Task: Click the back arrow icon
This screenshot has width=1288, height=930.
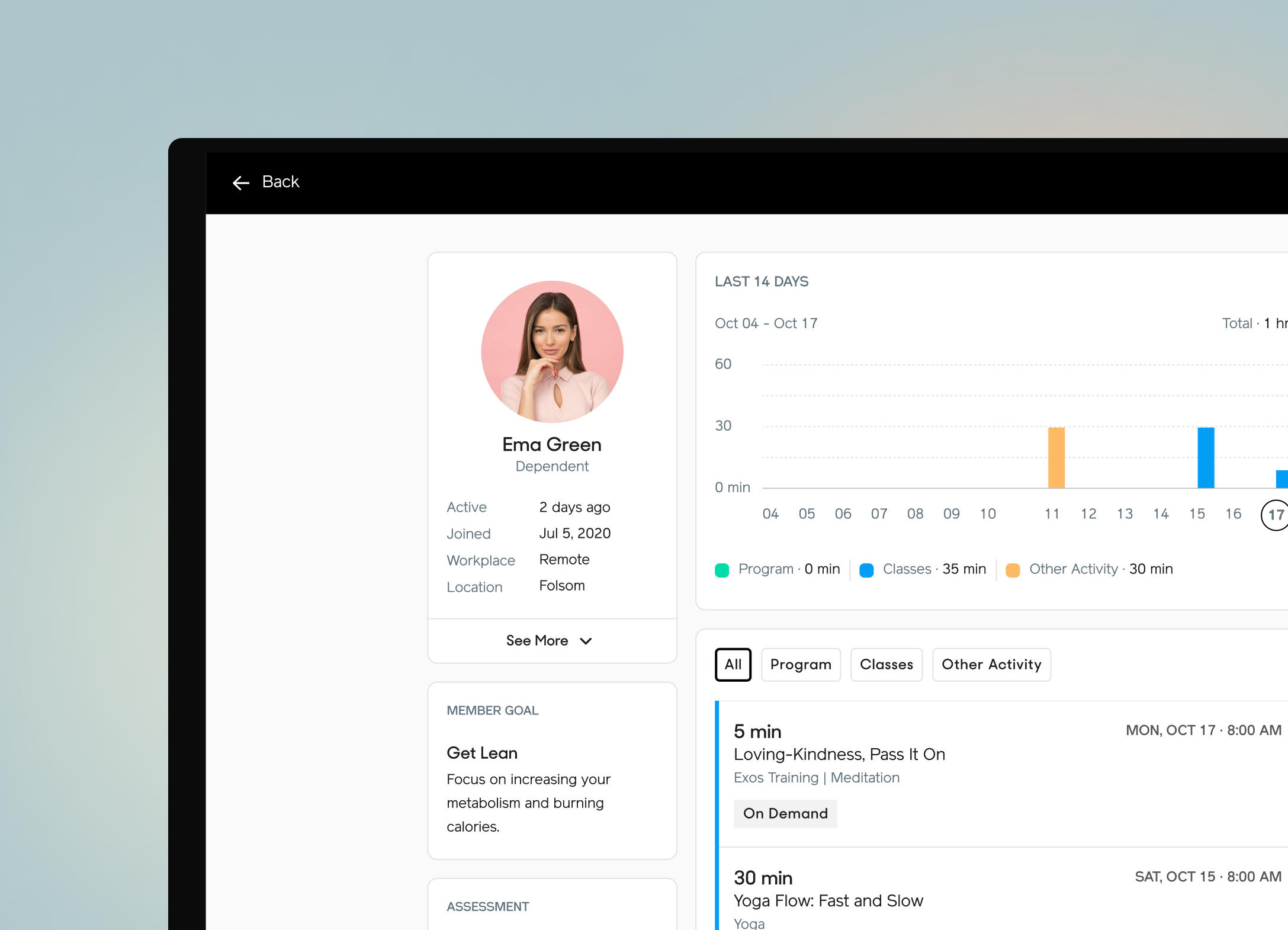Action: click(x=241, y=183)
